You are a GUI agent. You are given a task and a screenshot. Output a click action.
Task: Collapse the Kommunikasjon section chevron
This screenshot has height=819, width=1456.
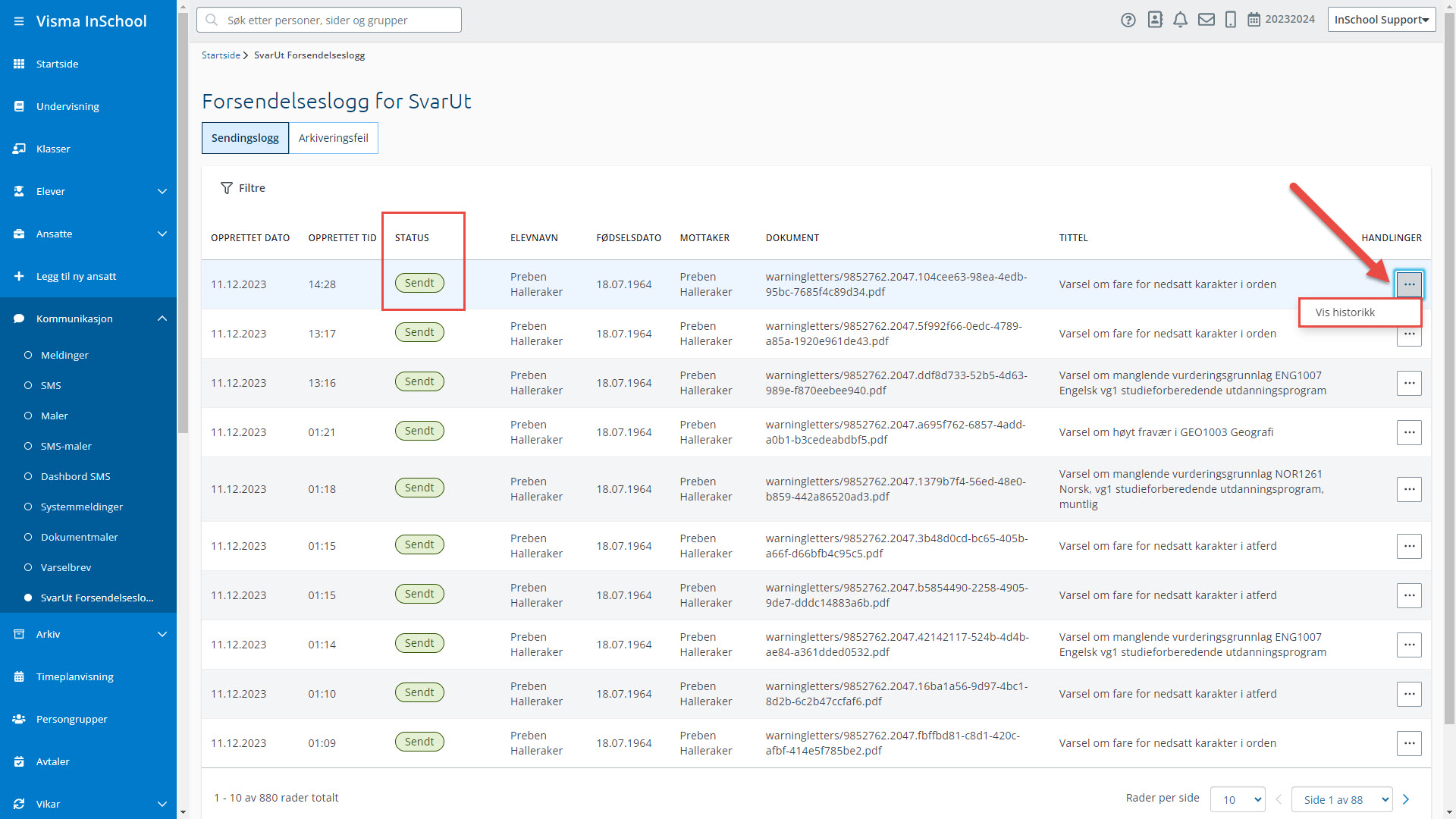[x=162, y=318]
